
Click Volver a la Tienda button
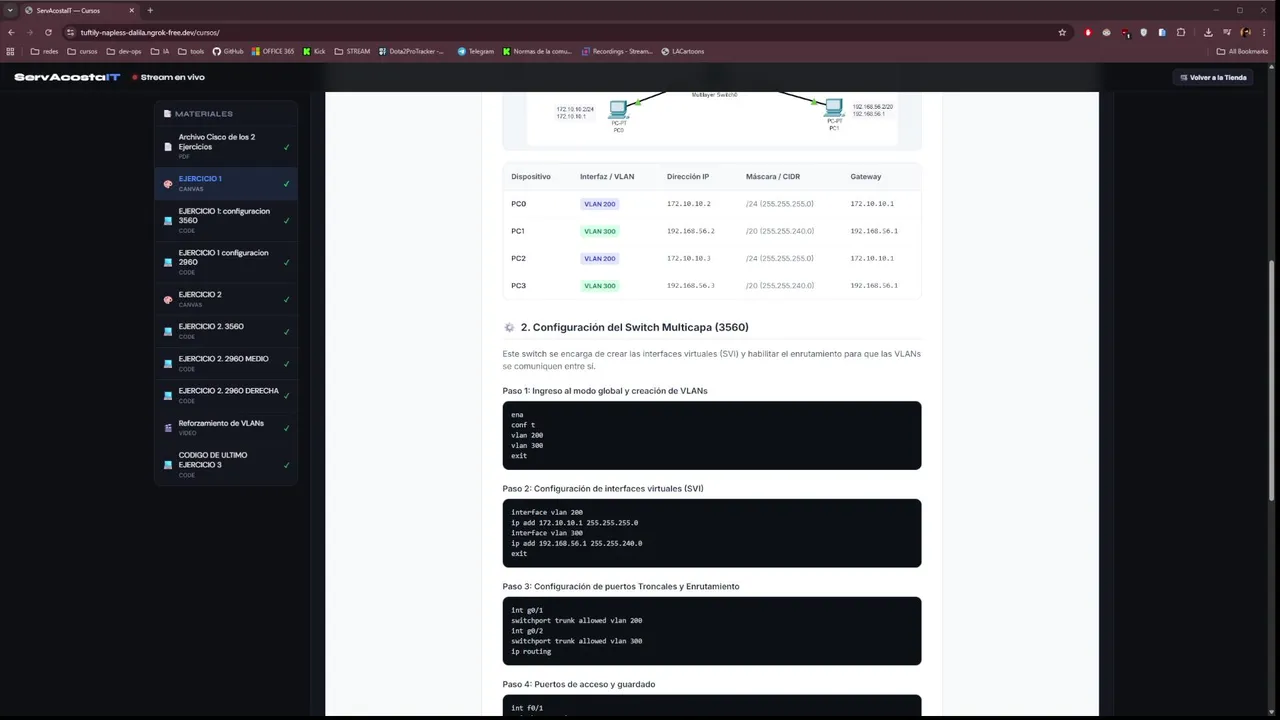[x=1213, y=77]
